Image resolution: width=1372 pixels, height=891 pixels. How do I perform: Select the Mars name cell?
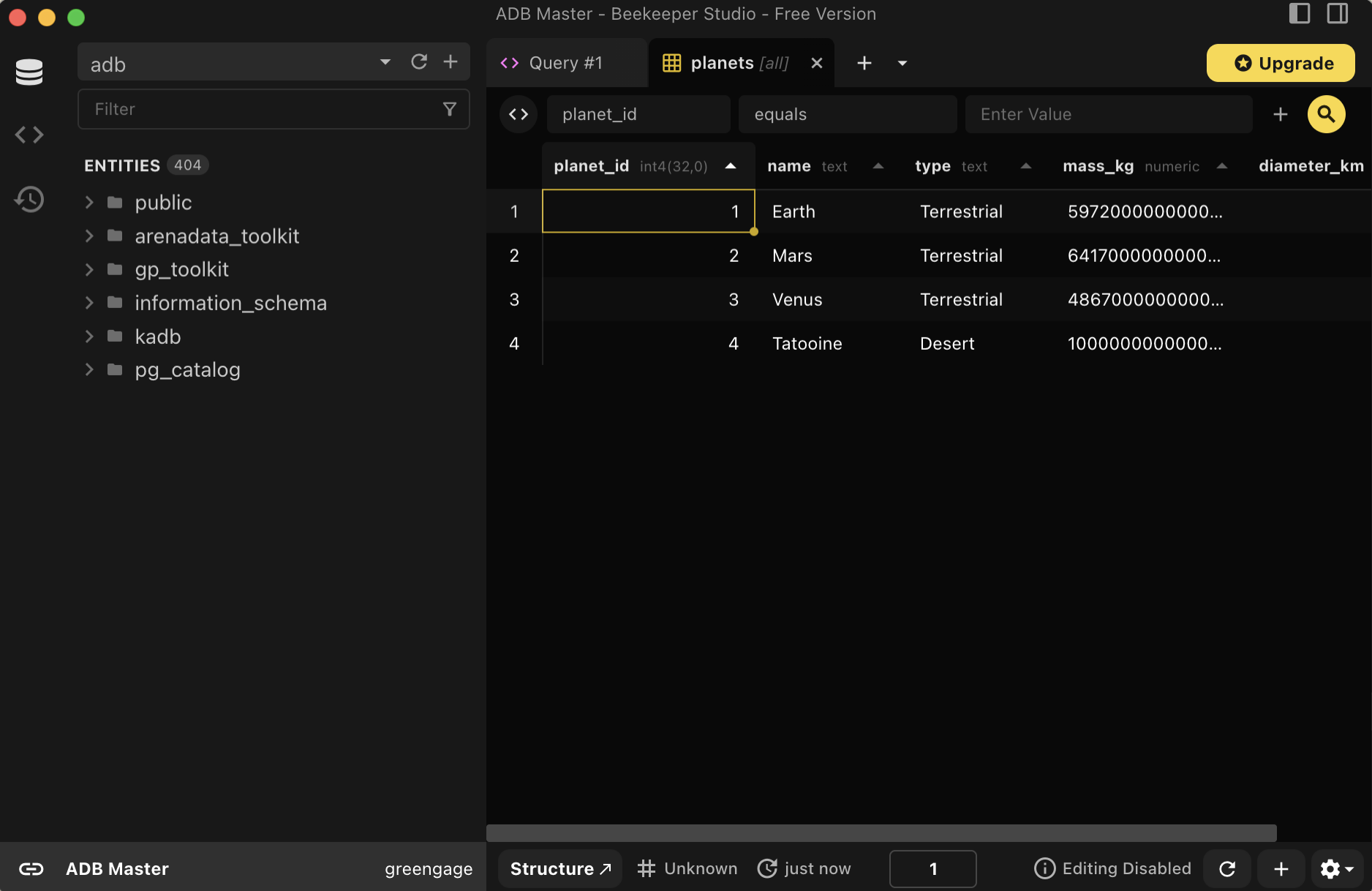pos(829,255)
